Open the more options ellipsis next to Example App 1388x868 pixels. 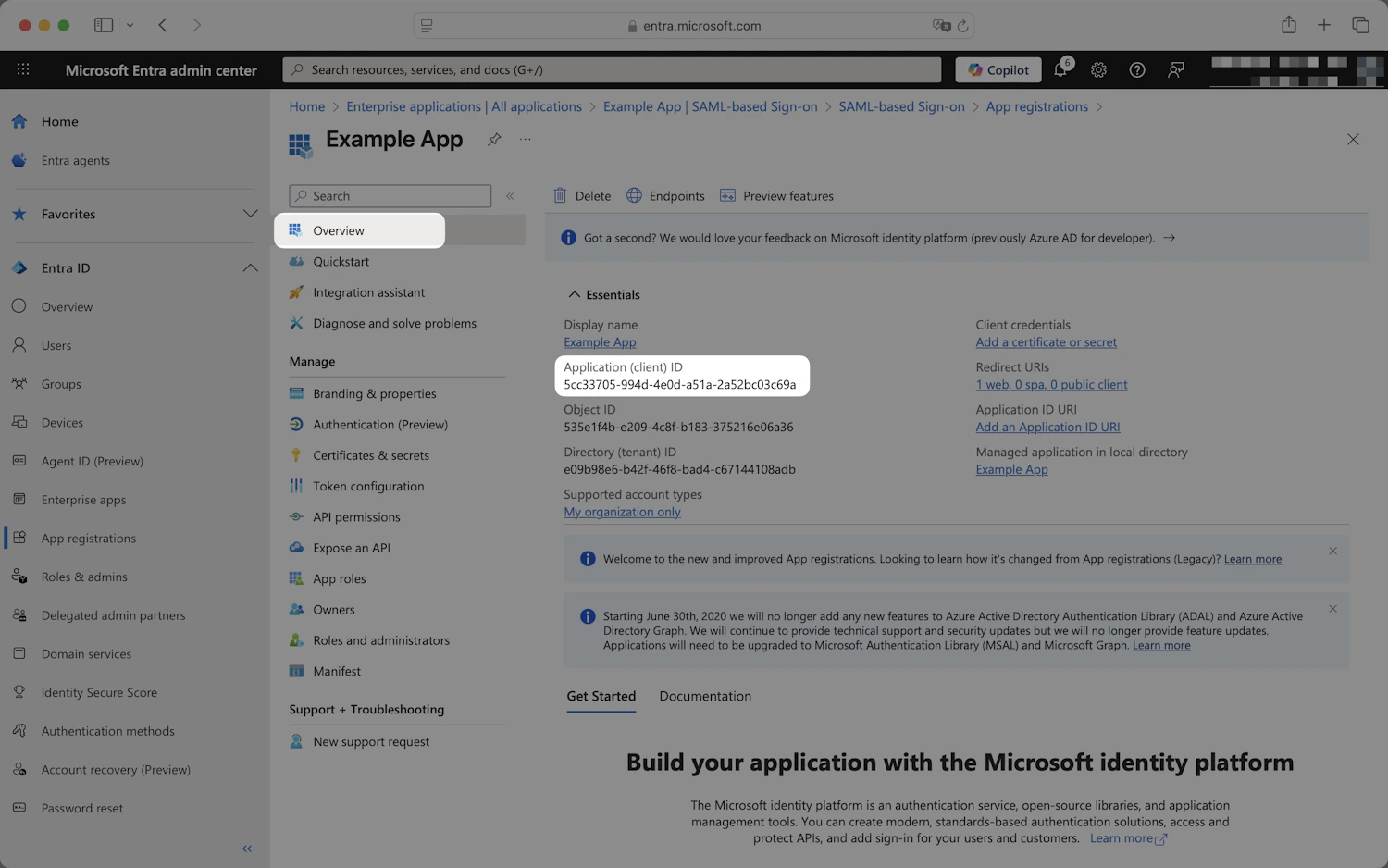point(526,140)
